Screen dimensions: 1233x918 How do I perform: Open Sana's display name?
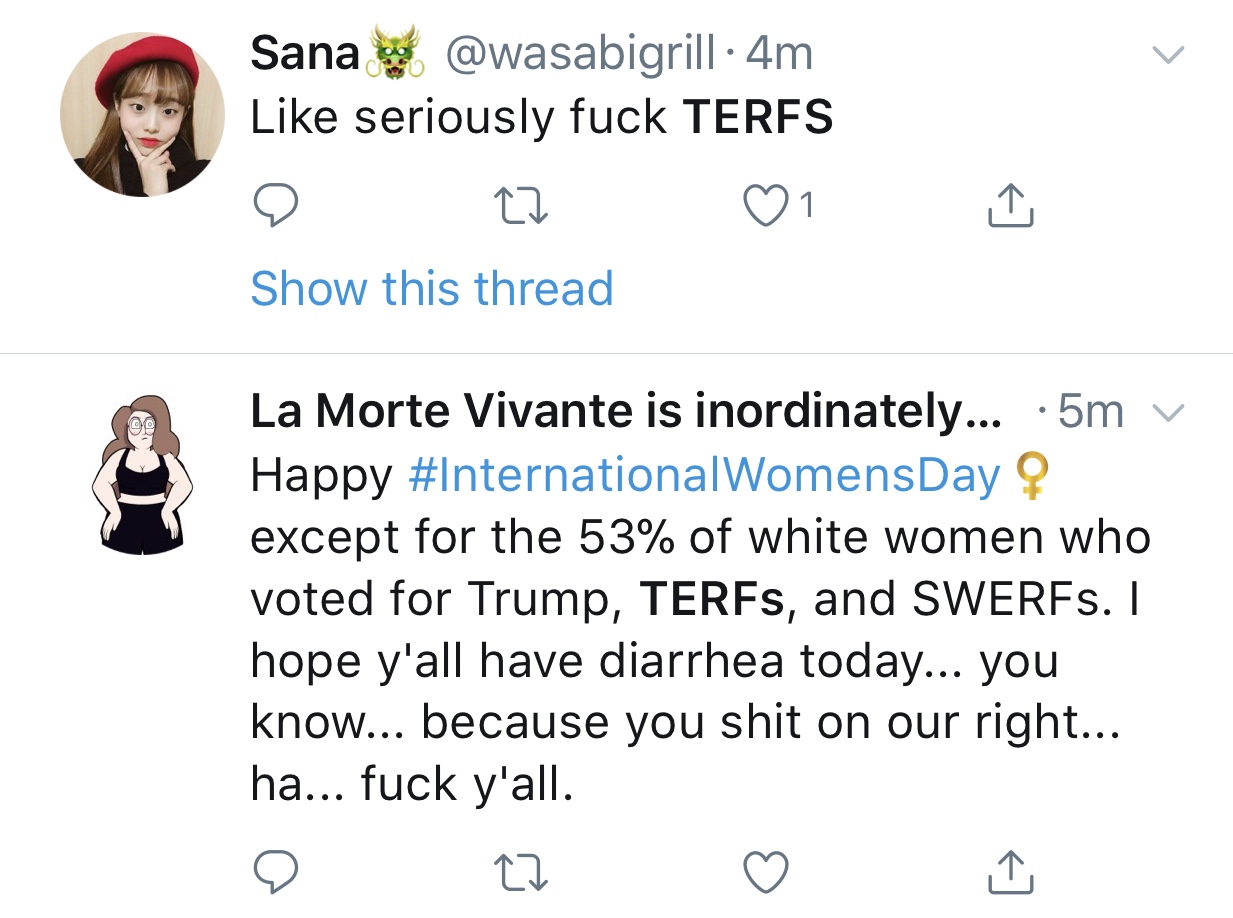pyautogui.click(x=305, y=54)
